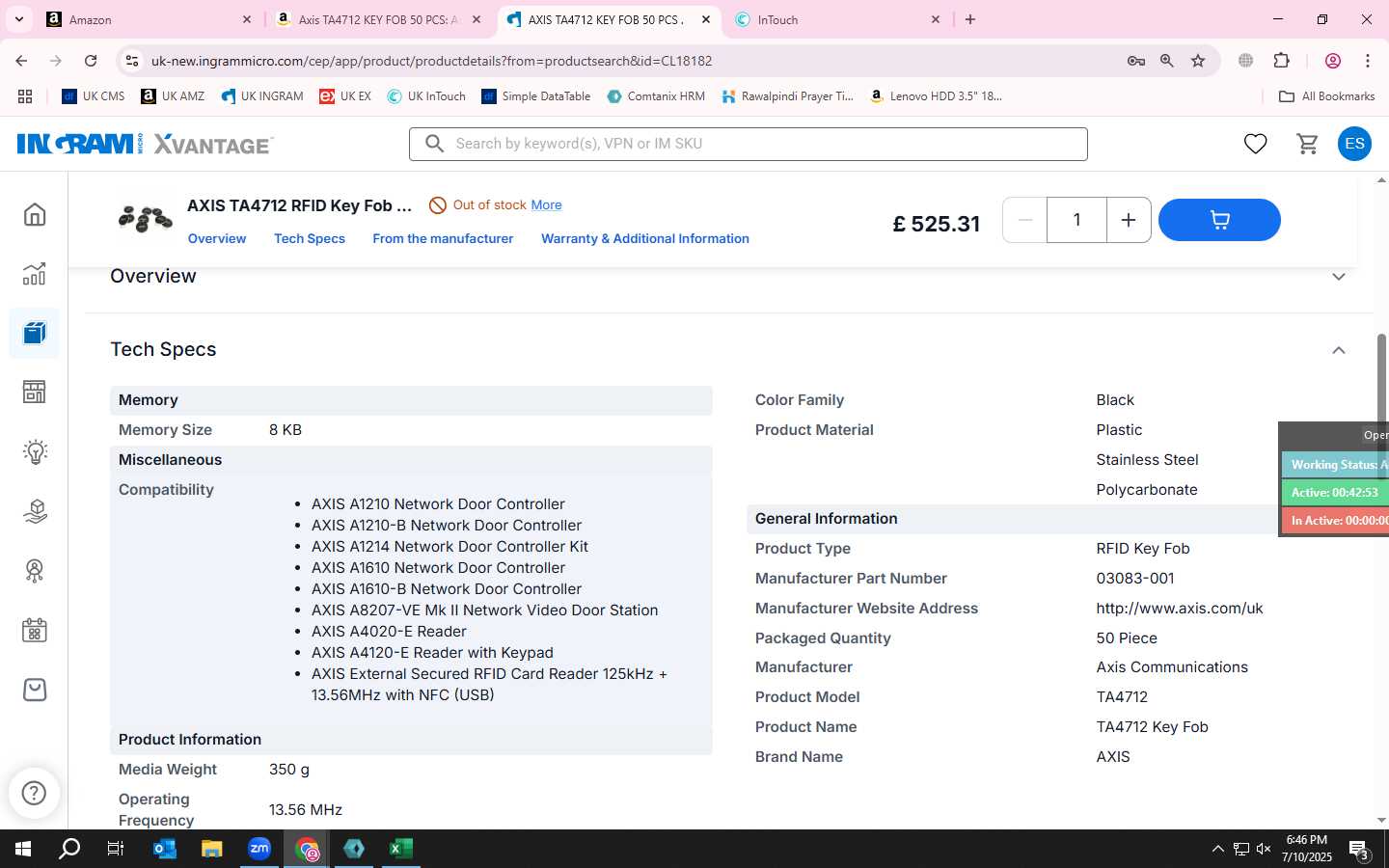Jump to From the manufacturer section
1389x868 pixels.
443,238
